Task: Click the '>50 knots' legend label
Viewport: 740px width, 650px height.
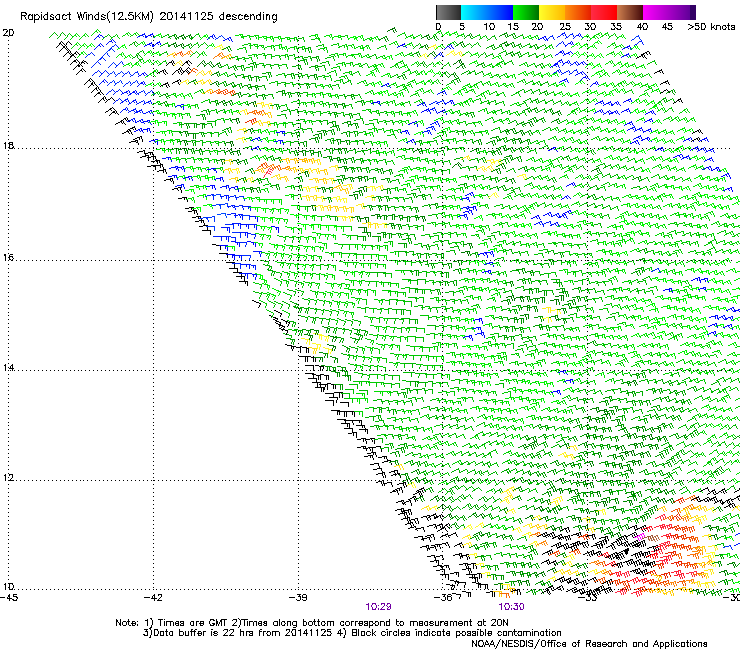Action: (711, 27)
